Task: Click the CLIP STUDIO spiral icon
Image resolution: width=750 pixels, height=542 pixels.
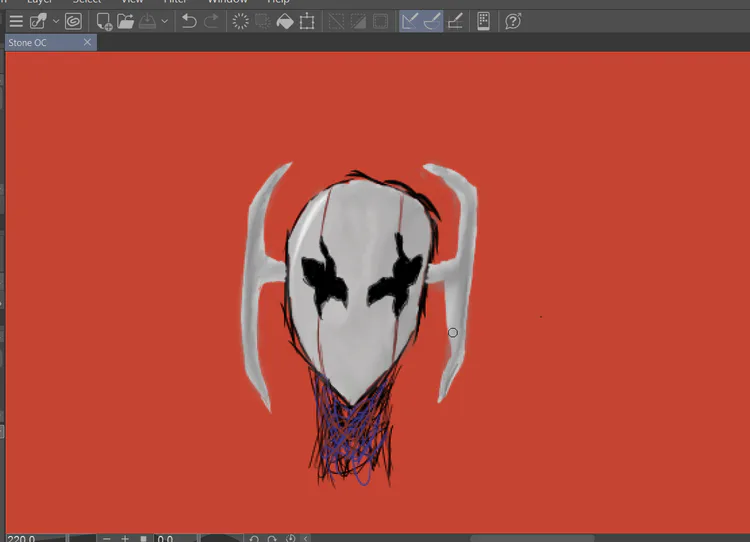Action: pos(73,21)
